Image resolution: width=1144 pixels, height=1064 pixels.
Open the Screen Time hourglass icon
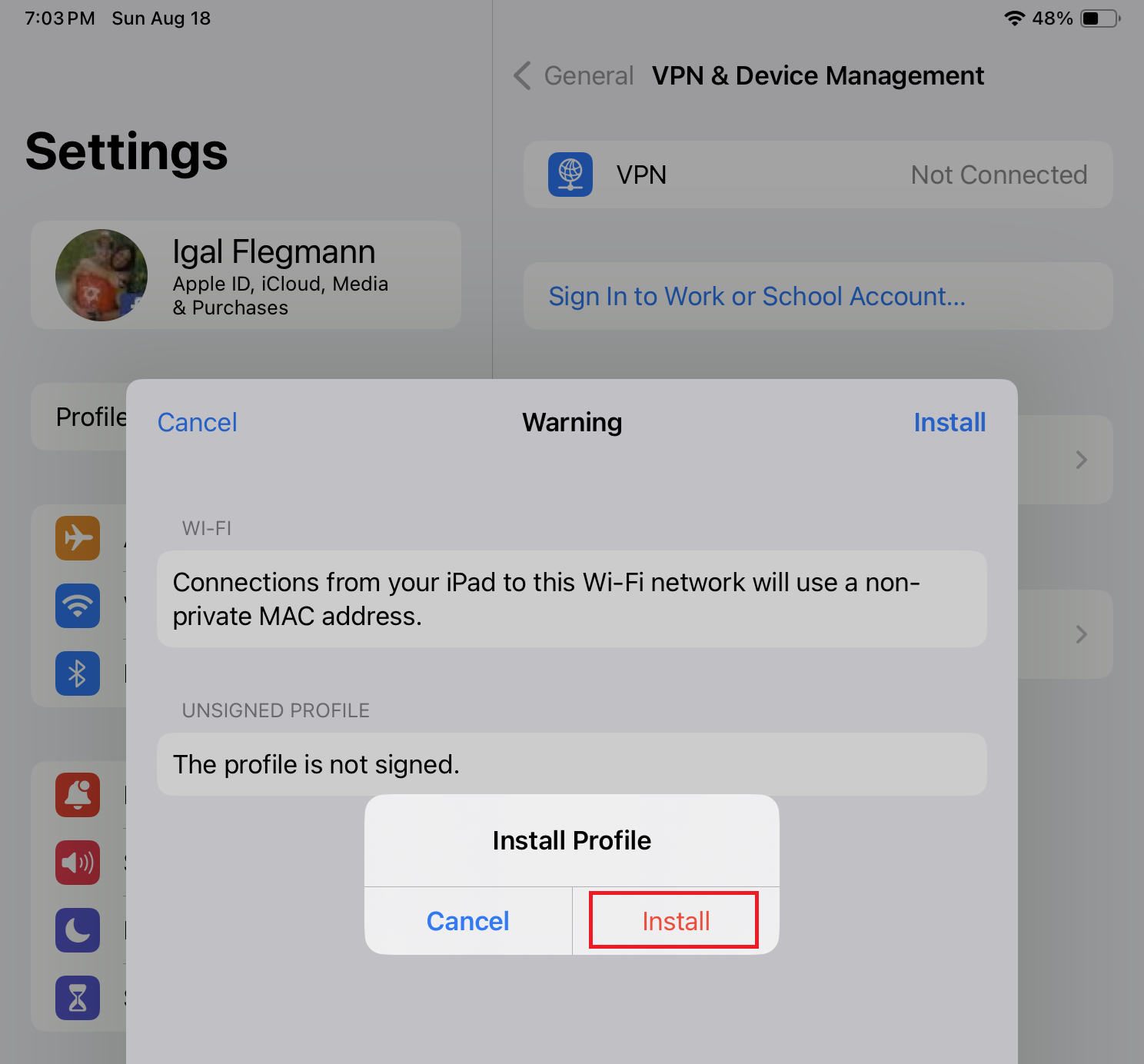78,998
